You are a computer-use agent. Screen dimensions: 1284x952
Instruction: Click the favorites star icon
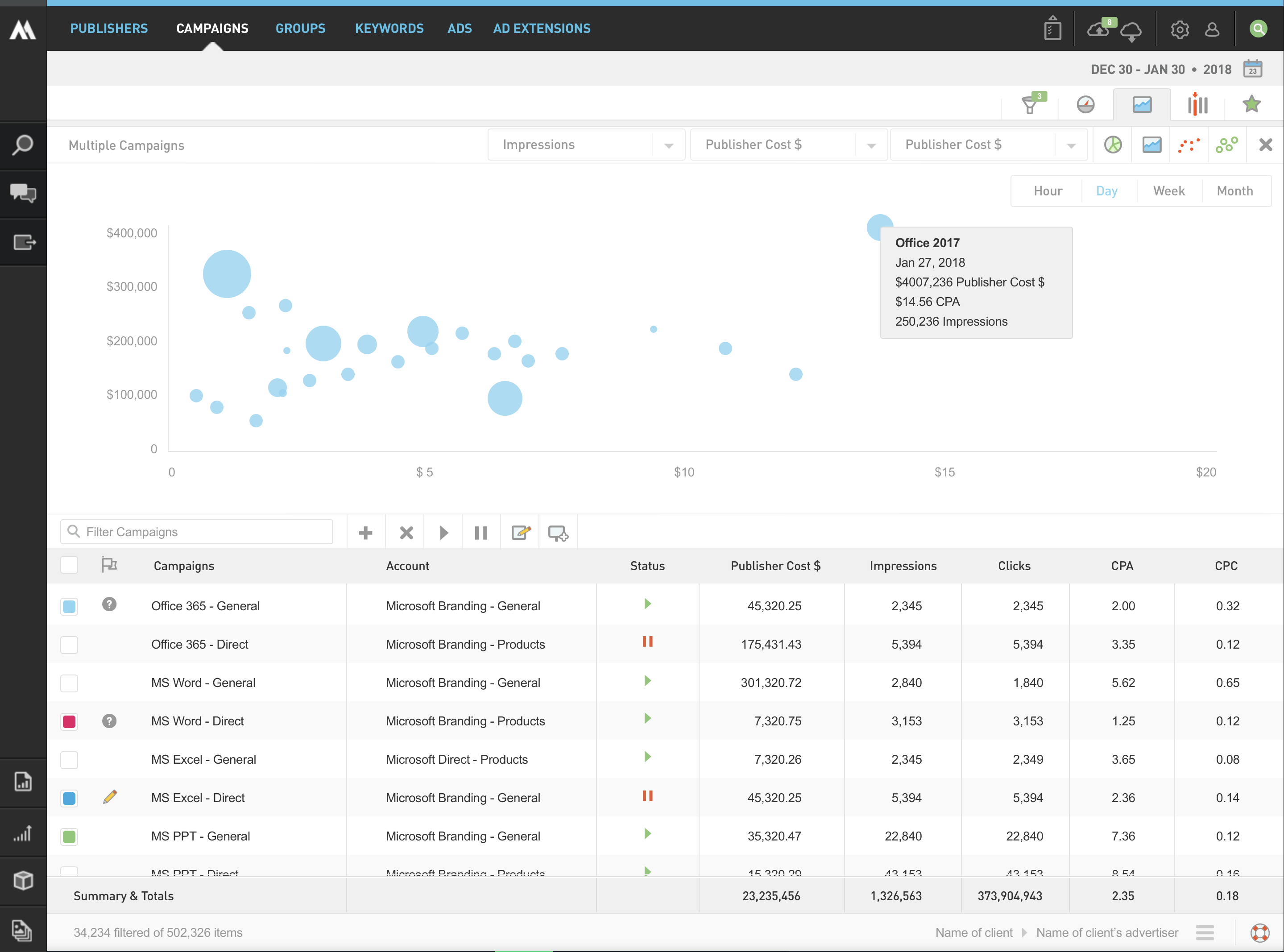pyautogui.click(x=1251, y=104)
